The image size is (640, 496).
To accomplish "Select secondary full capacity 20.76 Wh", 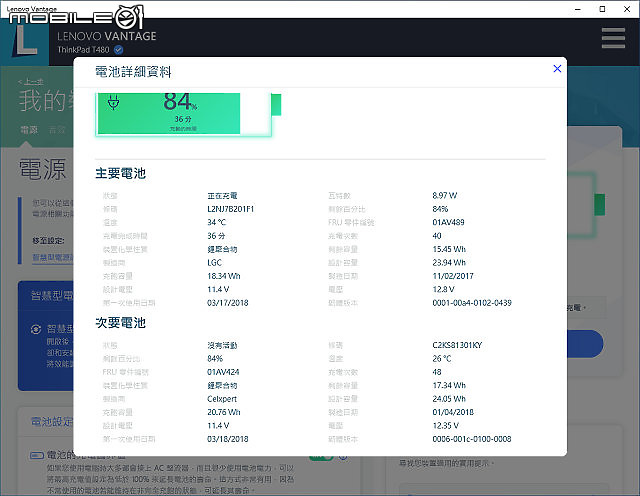I will (x=224, y=412).
